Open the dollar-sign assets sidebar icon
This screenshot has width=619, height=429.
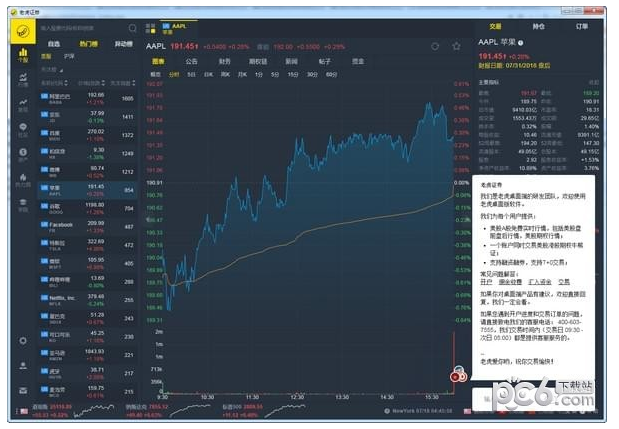click(x=23, y=155)
